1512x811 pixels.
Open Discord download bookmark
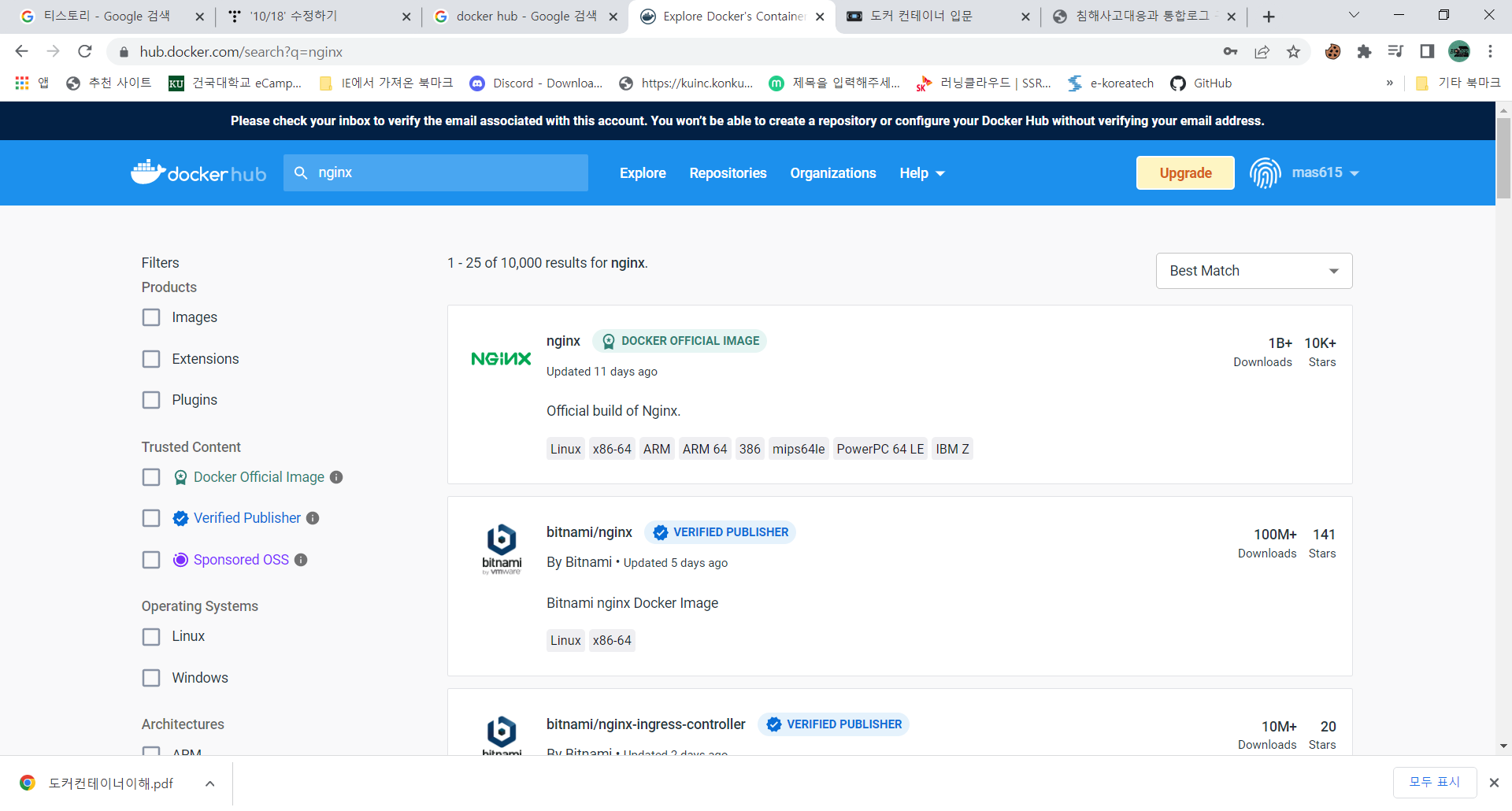(x=536, y=83)
